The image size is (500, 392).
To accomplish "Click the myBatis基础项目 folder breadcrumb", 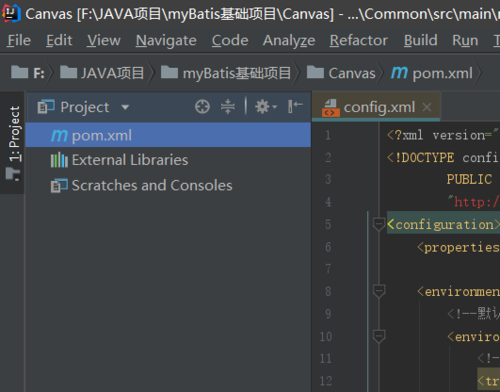I will coord(226,73).
